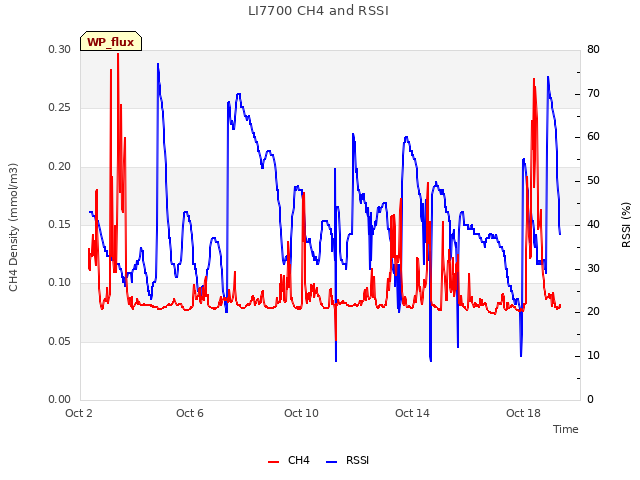
Task: Click the highest blue RSSI peak after Oct 4
Action: (x=158, y=64)
